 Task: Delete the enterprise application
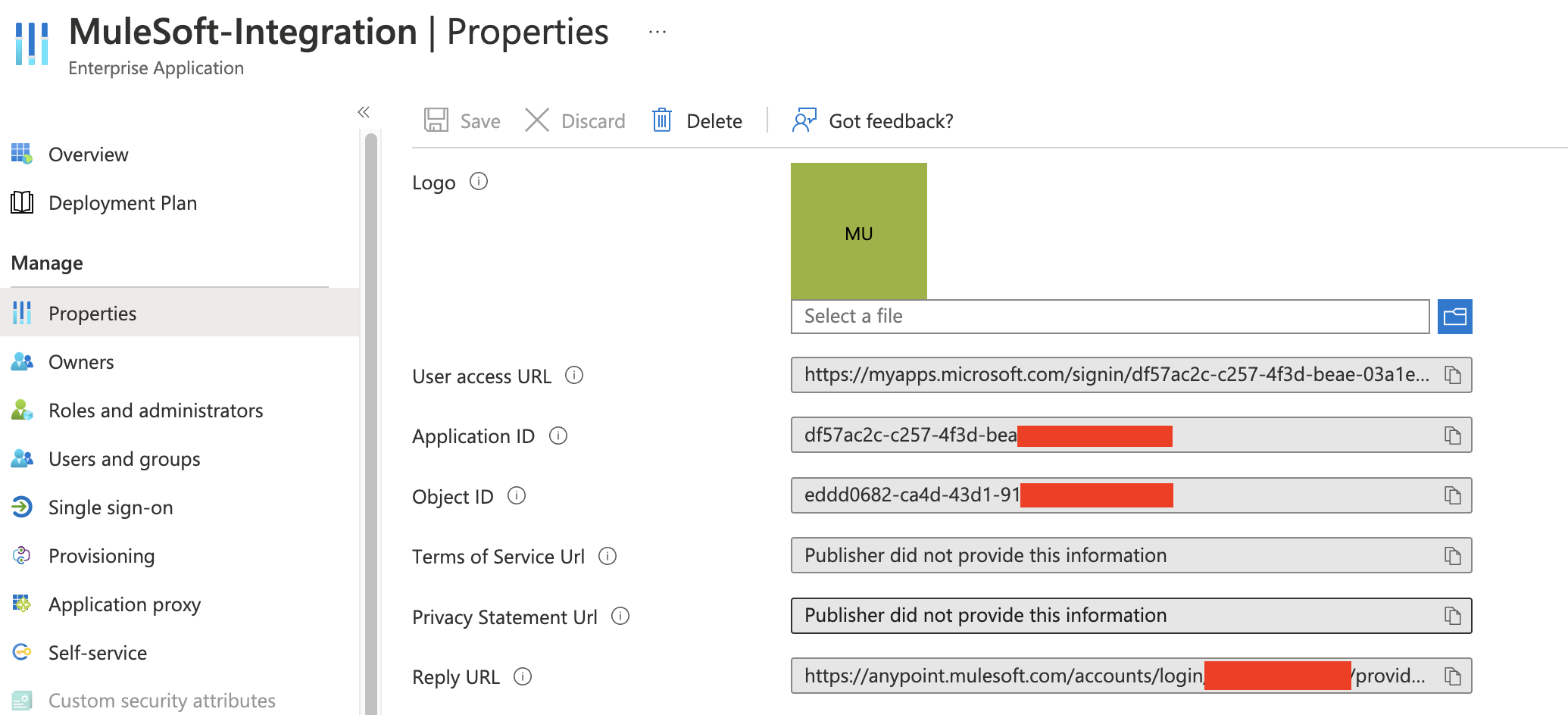[698, 121]
